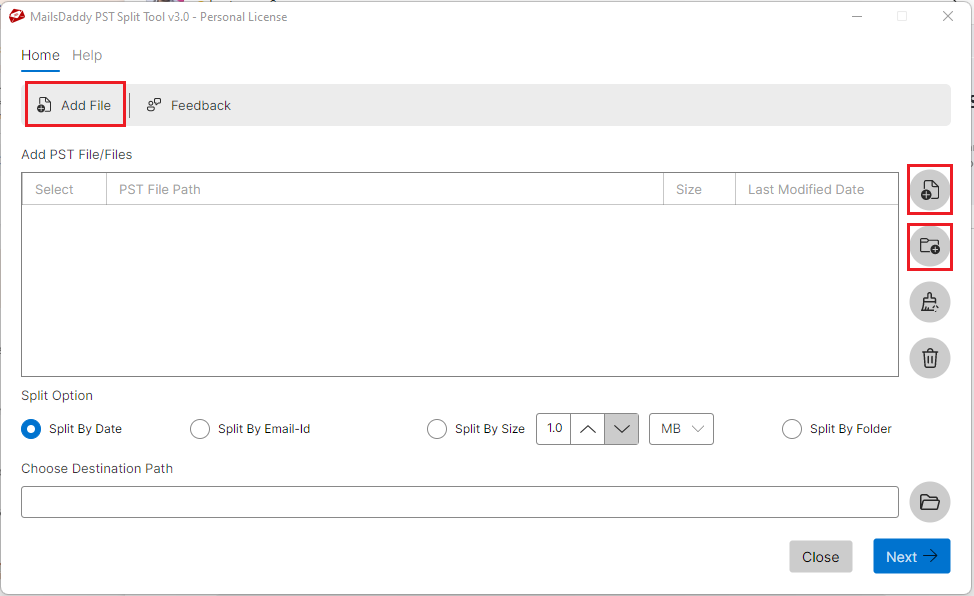Increase the split size with the up arrow

tap(588, 429)
